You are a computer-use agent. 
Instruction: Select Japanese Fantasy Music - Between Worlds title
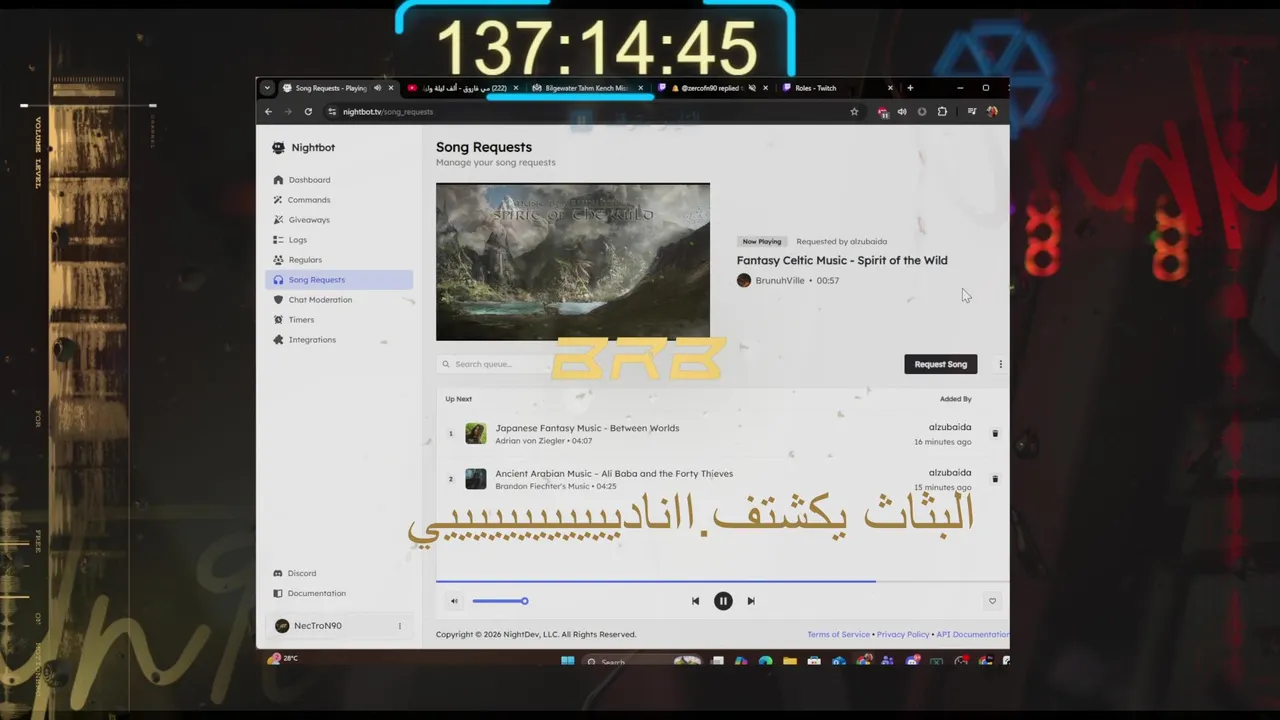587,428
